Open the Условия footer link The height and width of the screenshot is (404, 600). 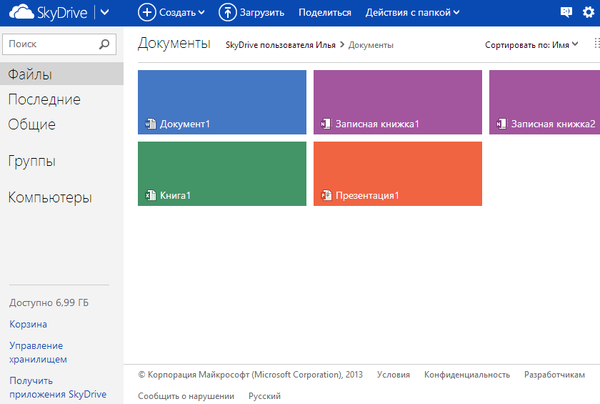tap(393, 375)
